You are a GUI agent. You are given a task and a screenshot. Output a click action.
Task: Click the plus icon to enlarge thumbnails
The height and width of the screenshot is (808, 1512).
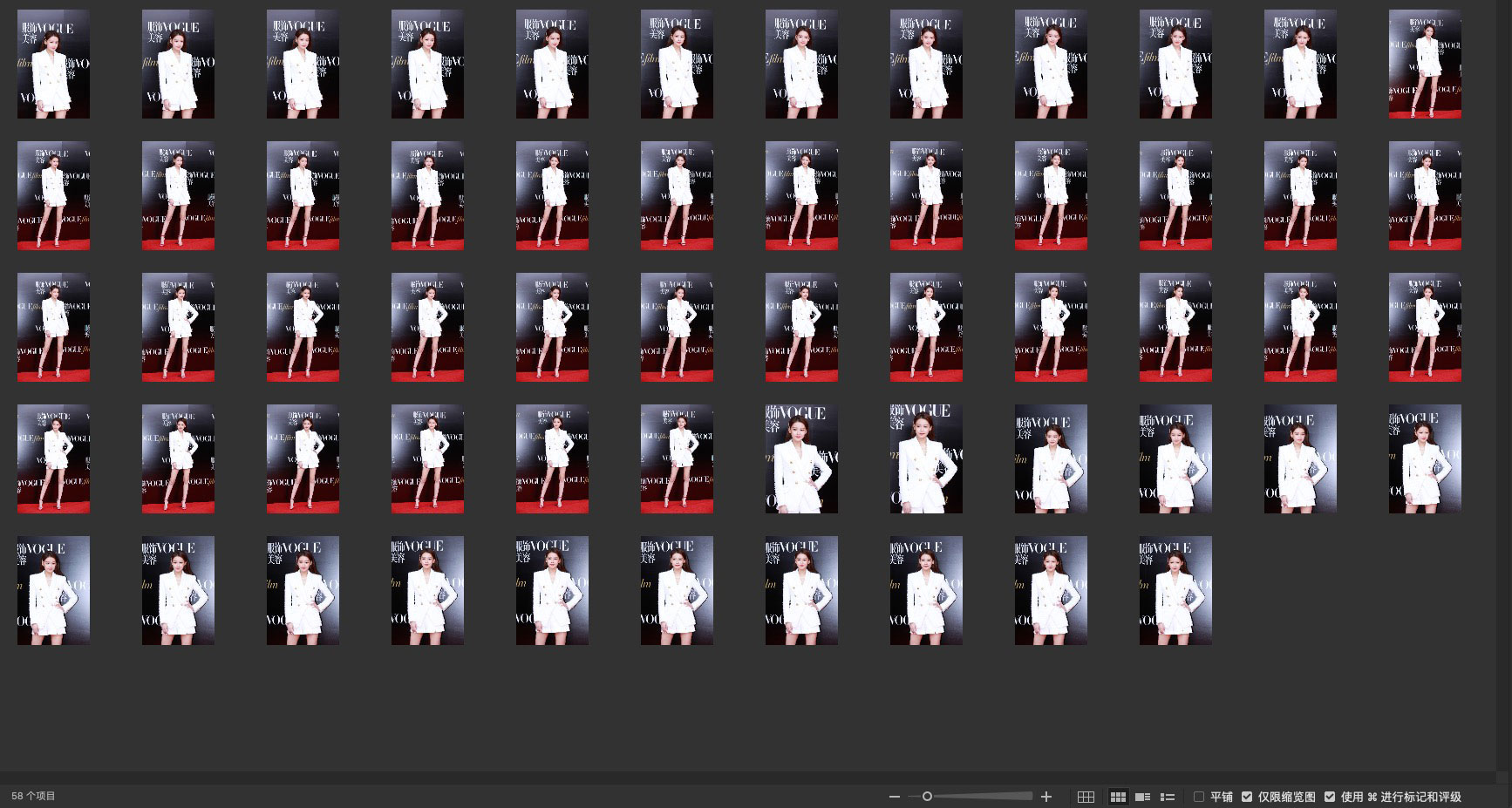point(1046,797)
